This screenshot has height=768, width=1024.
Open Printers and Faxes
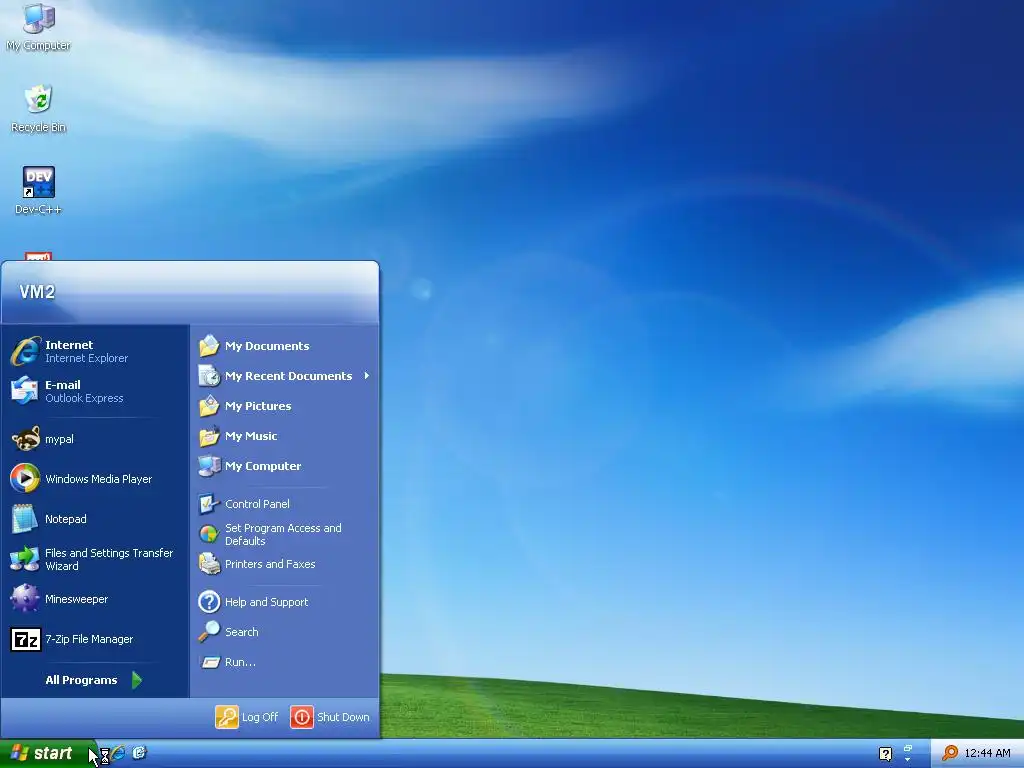(284, 564)
